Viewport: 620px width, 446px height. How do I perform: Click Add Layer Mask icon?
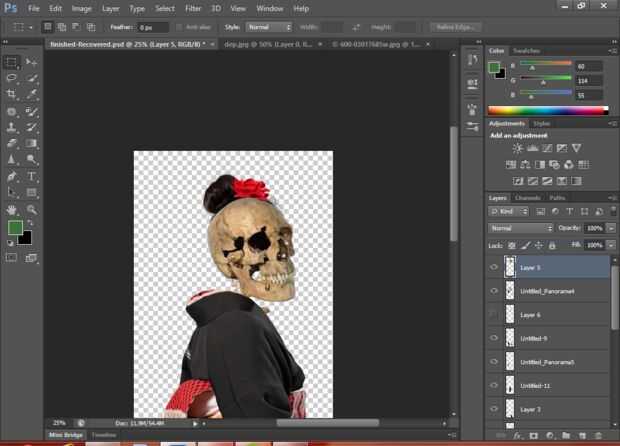click(x=534, y=436)
